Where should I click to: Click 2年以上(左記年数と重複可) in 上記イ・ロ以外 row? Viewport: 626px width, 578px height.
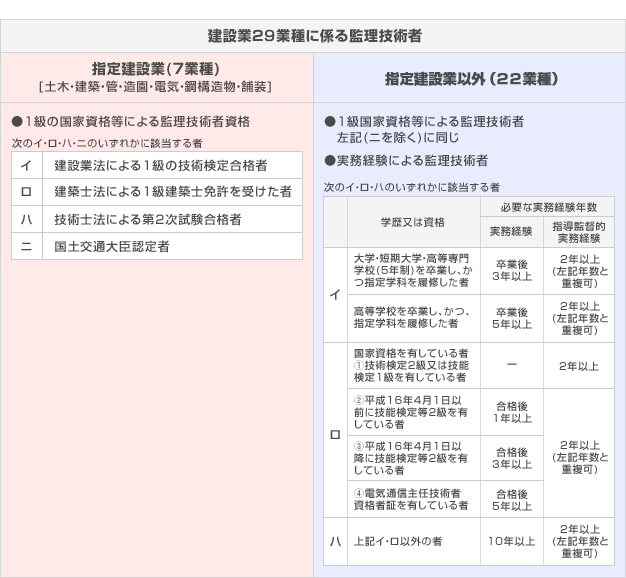579,541
